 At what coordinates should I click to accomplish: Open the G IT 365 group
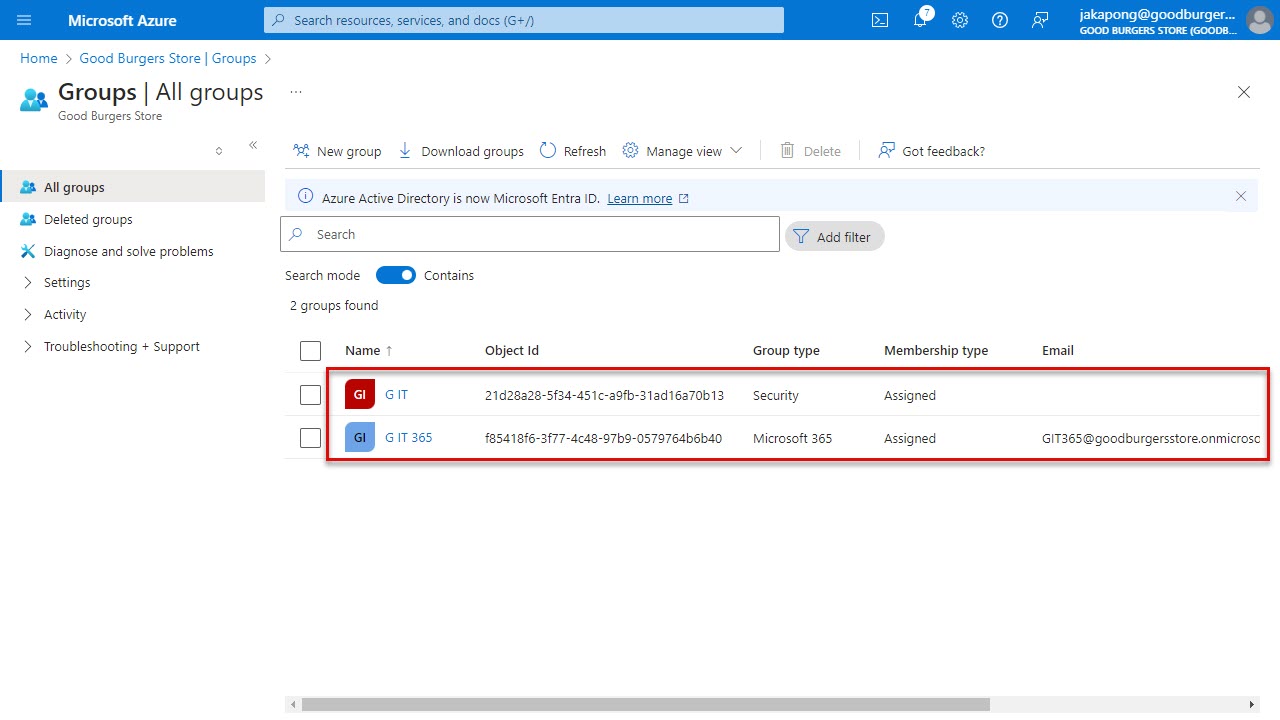(408, 437)
